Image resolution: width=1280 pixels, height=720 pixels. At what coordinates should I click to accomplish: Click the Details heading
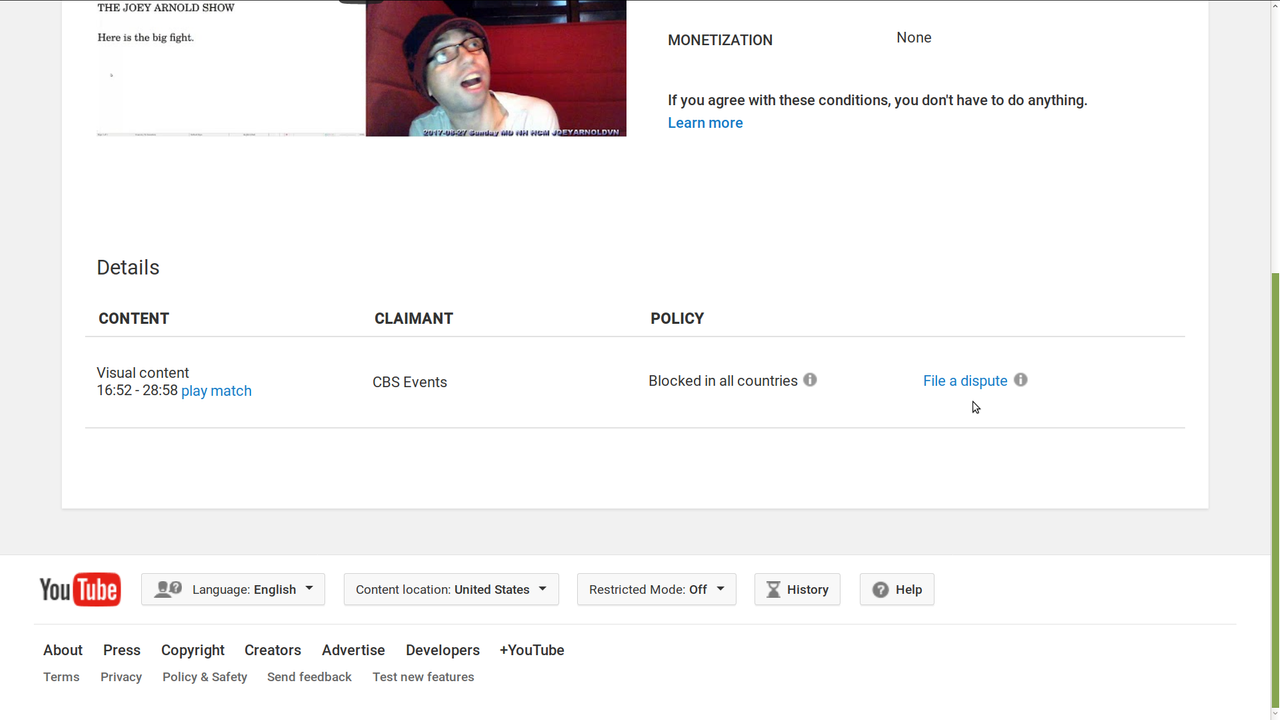pyautogui.click(x=128, y=267)
